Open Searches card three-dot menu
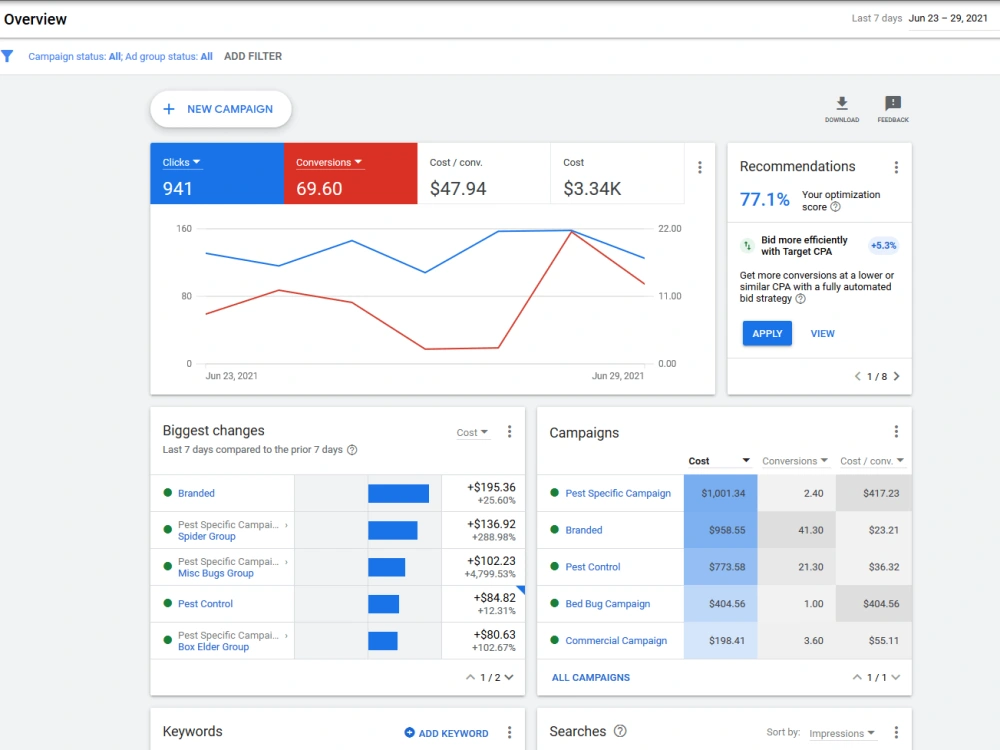1000x750 pixels. pos(896,732)
